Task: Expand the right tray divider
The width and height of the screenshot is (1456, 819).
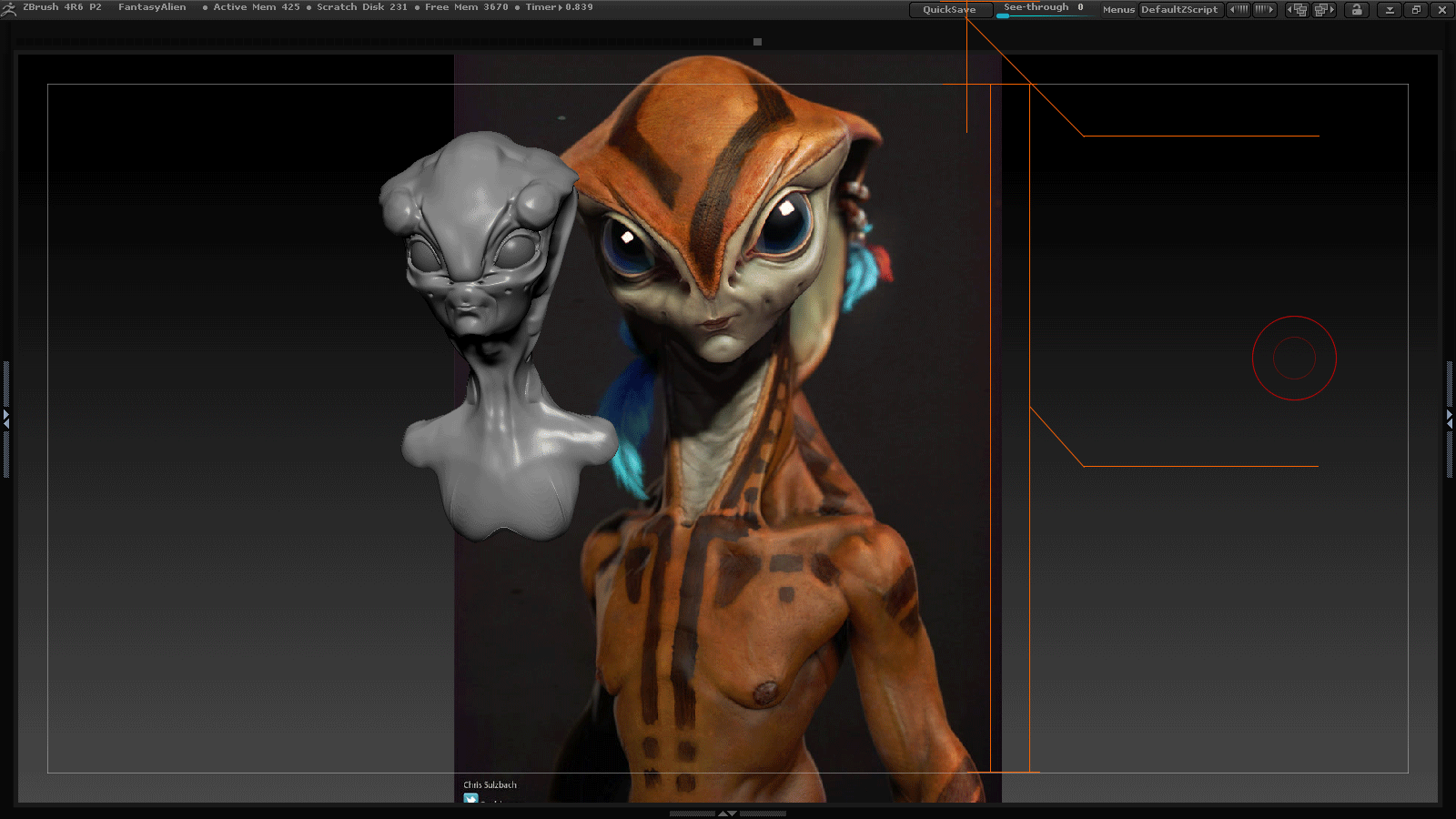Action: point(1449,419)
